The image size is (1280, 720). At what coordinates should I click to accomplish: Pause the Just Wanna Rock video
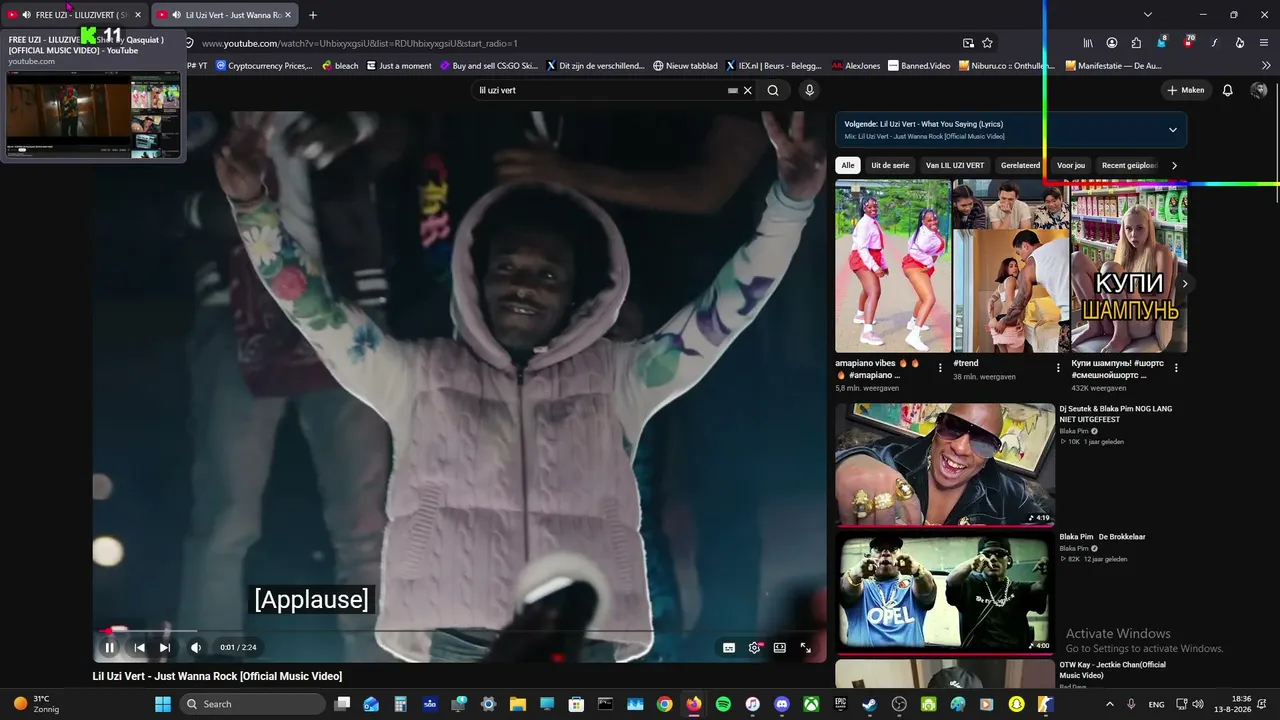pyautogui.click(x=110, y=647)
